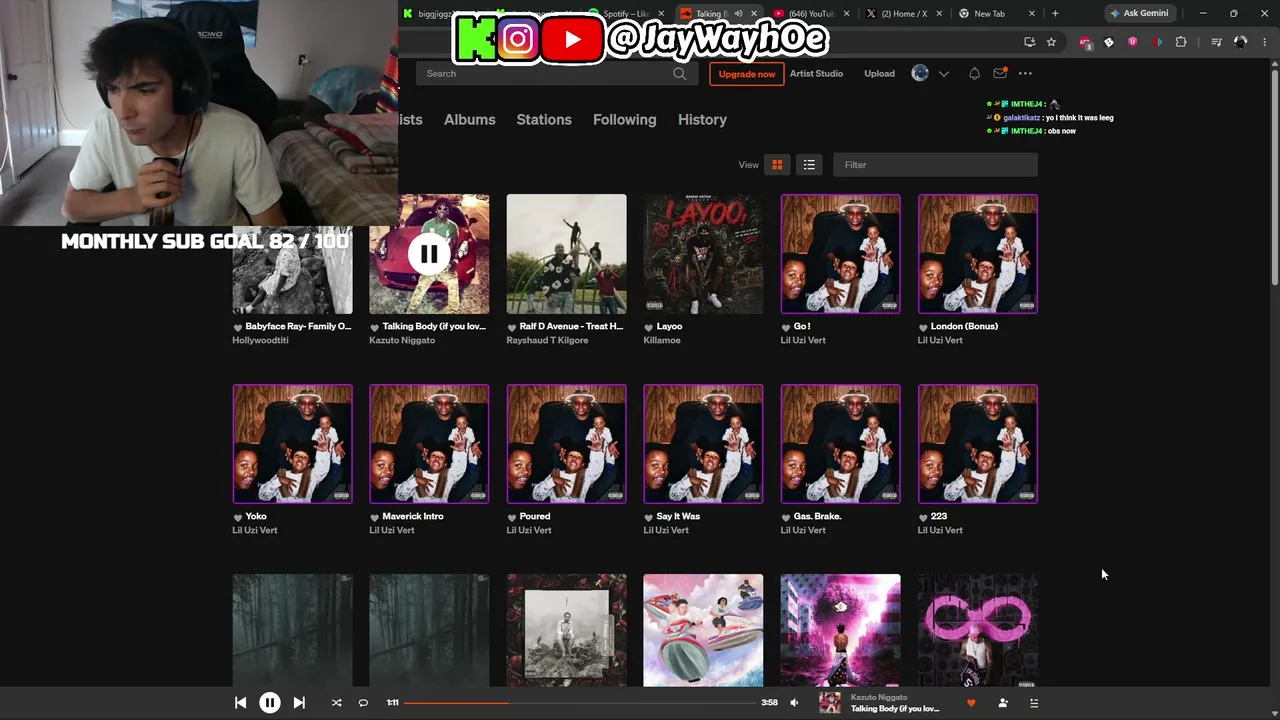Click the Ralf D Avenue cover thumbnail
Viewport: 1280px width, 720px height.
coord(566,254)
